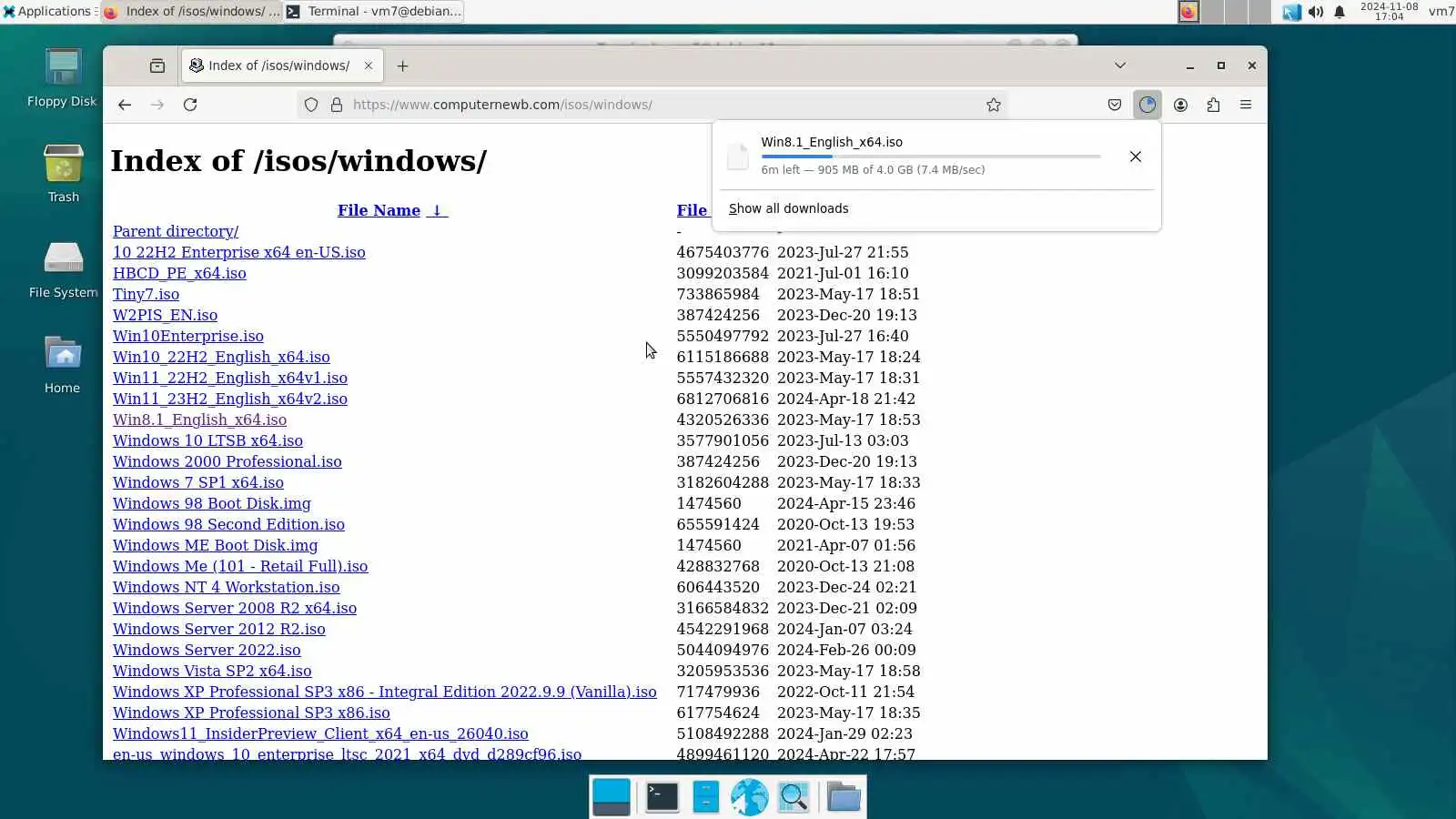Save the page to Pocket

click(x=1115, y=105)
